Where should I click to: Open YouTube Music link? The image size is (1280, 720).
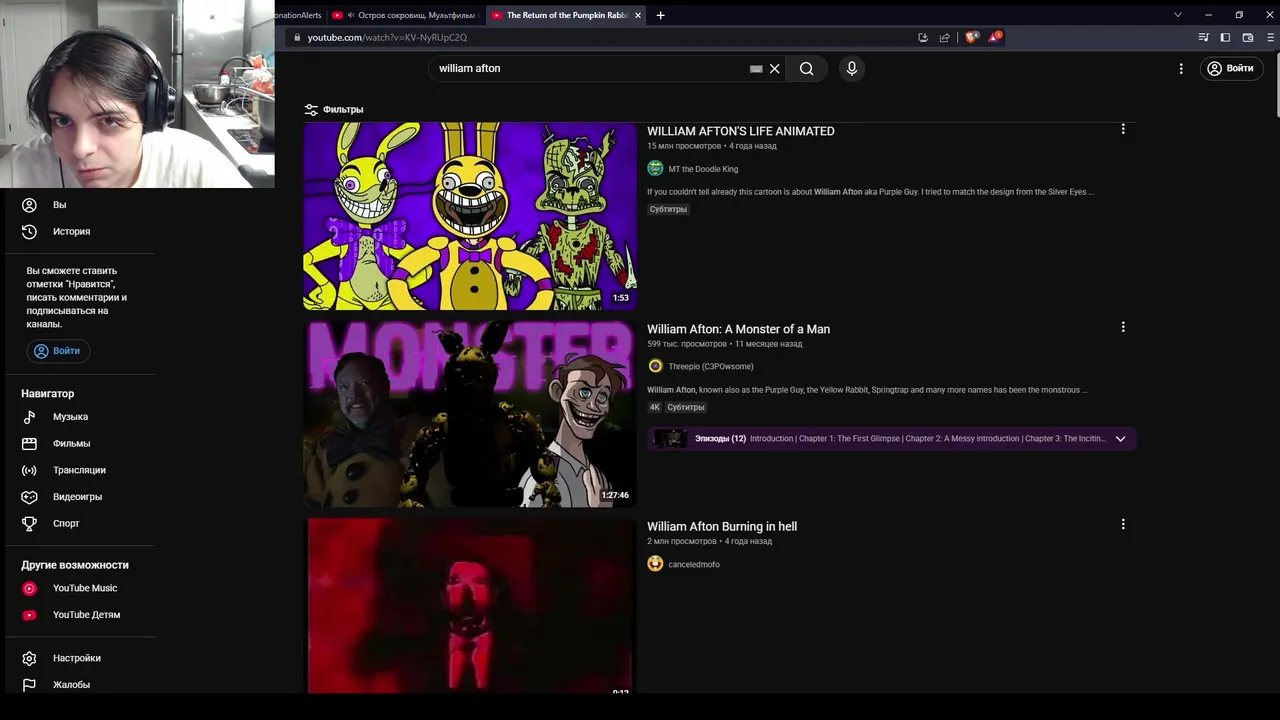coord(80,588)
